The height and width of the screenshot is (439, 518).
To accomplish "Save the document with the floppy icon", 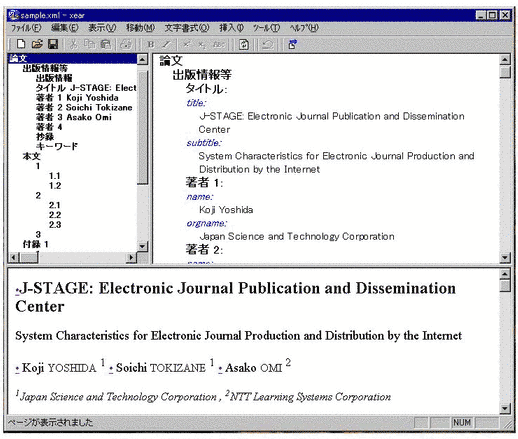I will (53, 44).
